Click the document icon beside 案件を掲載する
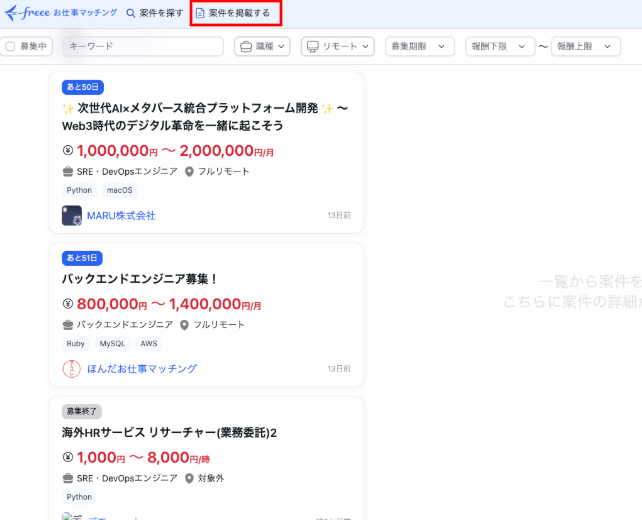The image size is (642, 520). [200, 14]
